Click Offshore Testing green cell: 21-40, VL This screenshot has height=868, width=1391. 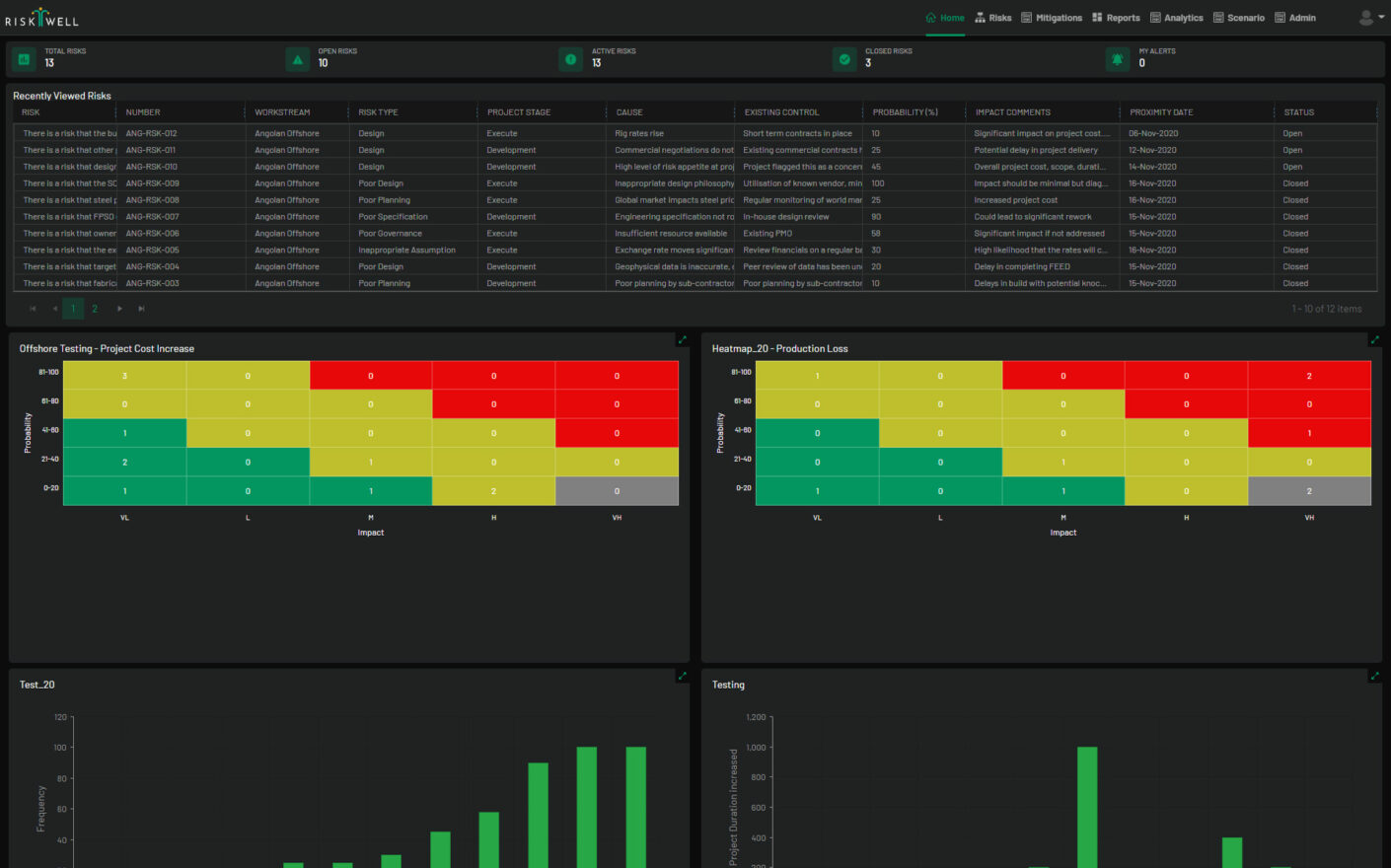(124, 462)
